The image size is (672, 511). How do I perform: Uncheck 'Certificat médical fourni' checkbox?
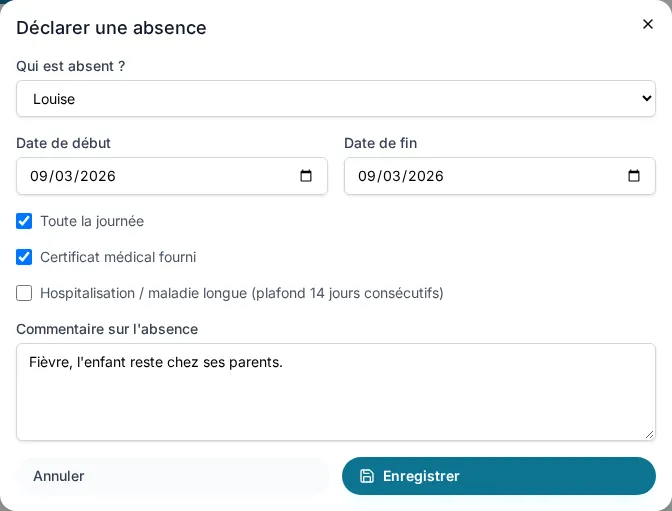tap(24, 257)
